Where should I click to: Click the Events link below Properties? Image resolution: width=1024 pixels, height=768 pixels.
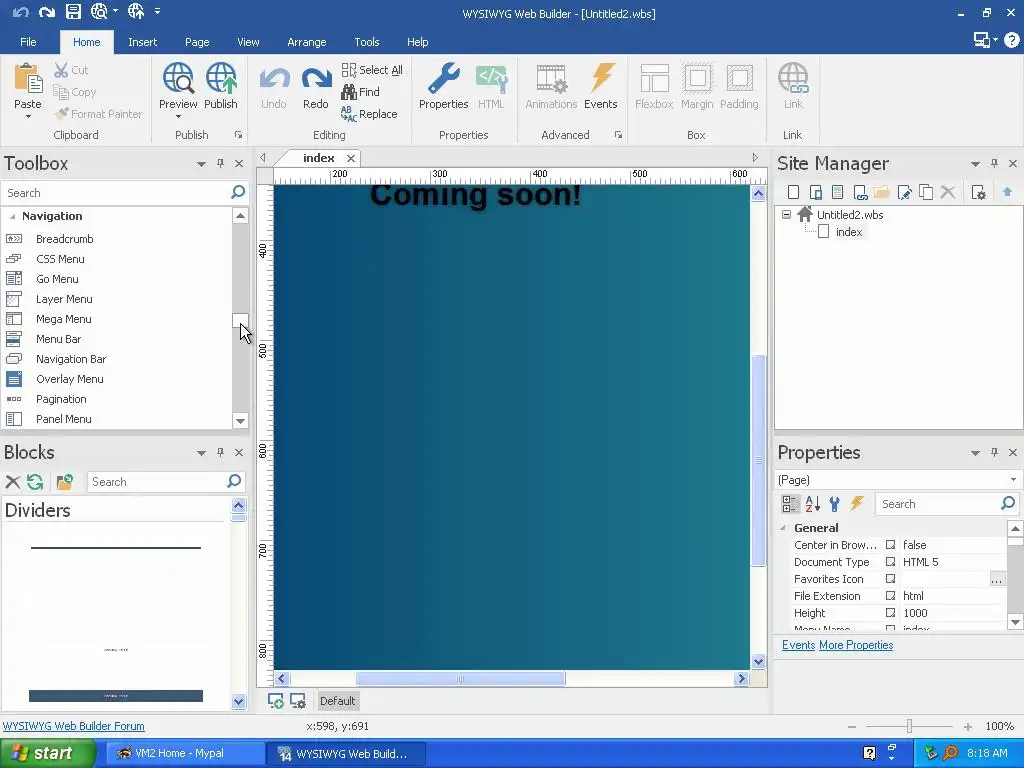[799, 645]
